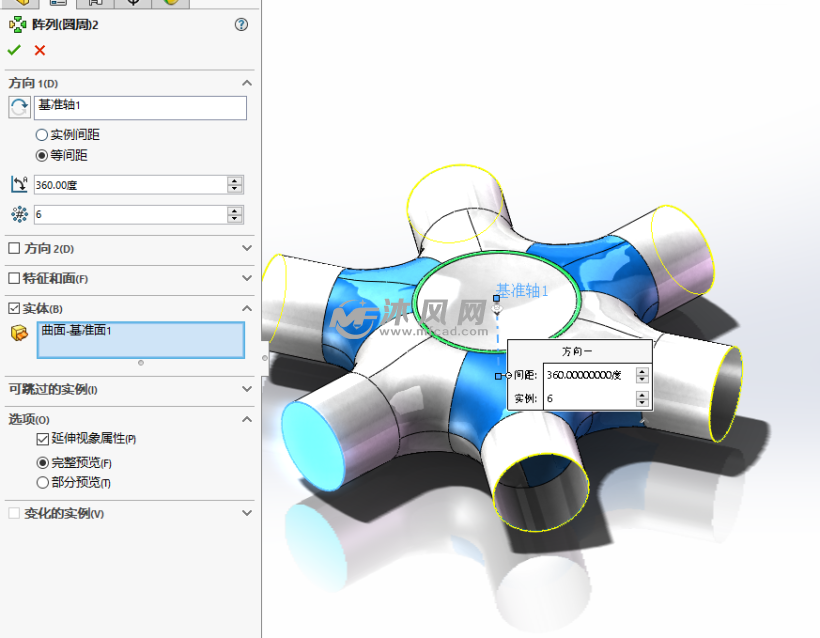Viewport: 820px width, 638px height.
Task: Decrease 实例 value in callout
Action: click(x=642, y=402)
